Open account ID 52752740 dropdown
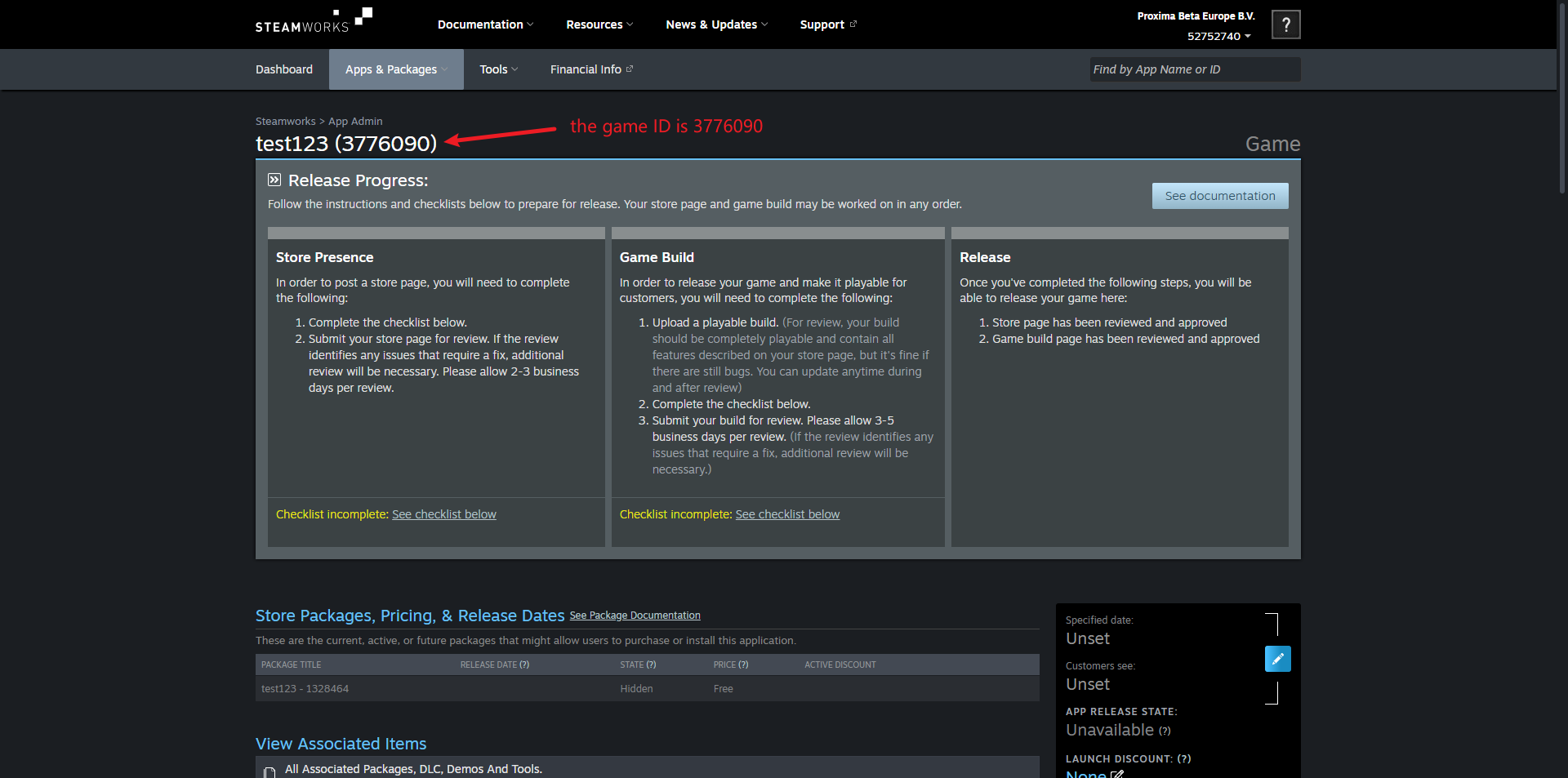The width and height of the screenshot is (1568, 778). pyautogui.click(x=1218, y=37)
